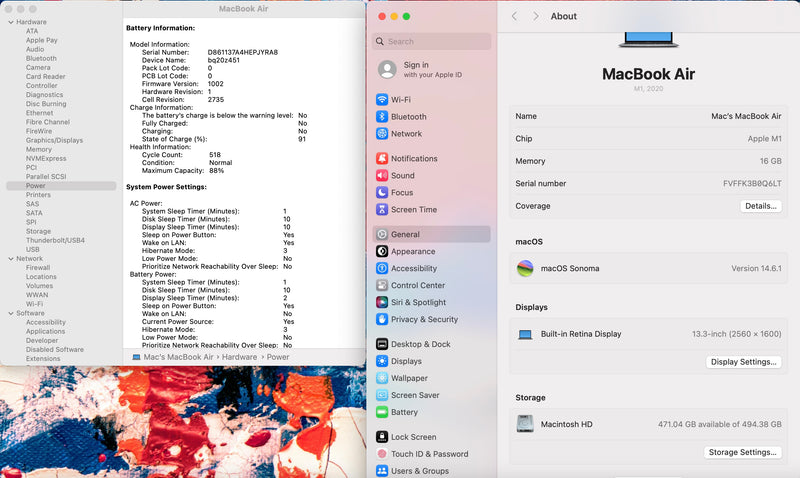Click the Cycle Count value 518
The image size is (800, 478).
click(215, 155)
